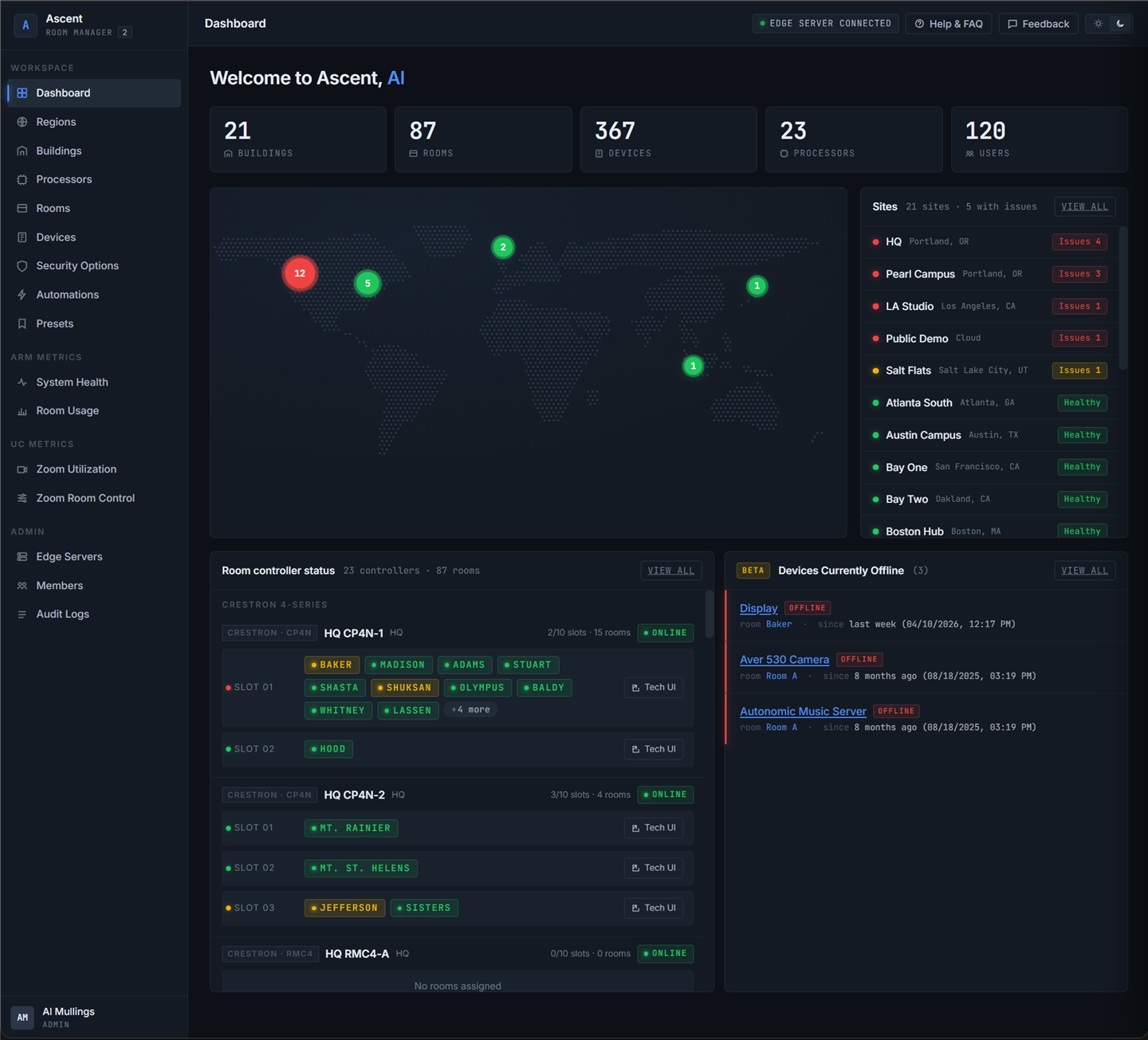Open Autonomic Music Server link

[803, 712]
